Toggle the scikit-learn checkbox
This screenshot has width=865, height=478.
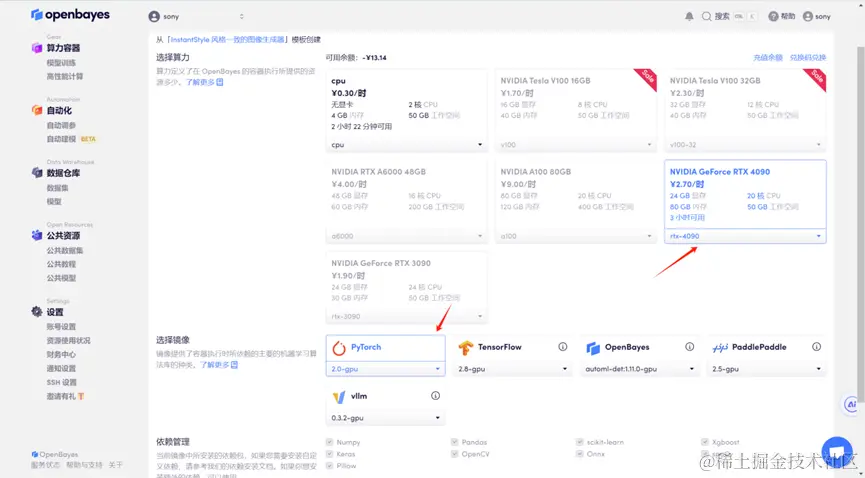580,442
